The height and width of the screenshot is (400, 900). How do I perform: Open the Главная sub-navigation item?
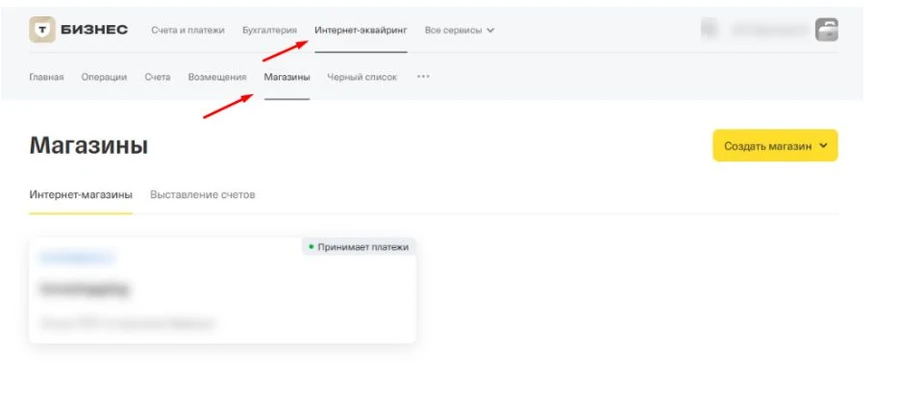[x=46, y=77]
